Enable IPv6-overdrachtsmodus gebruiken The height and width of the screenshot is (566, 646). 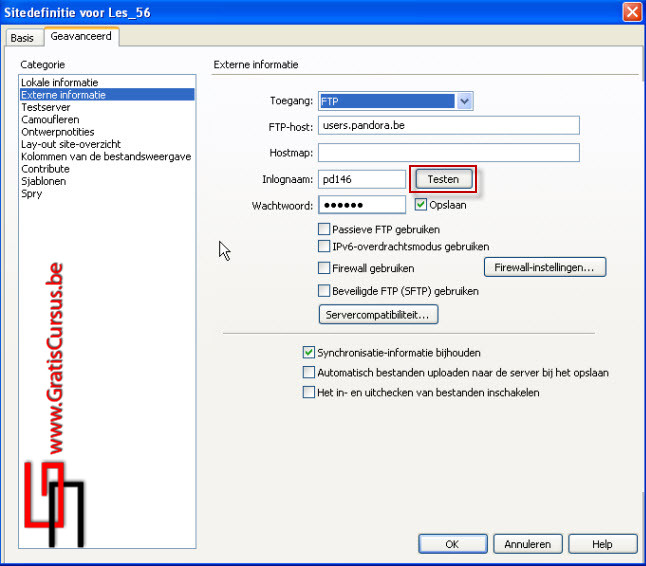pyautogui.click(x=324, y=246)
